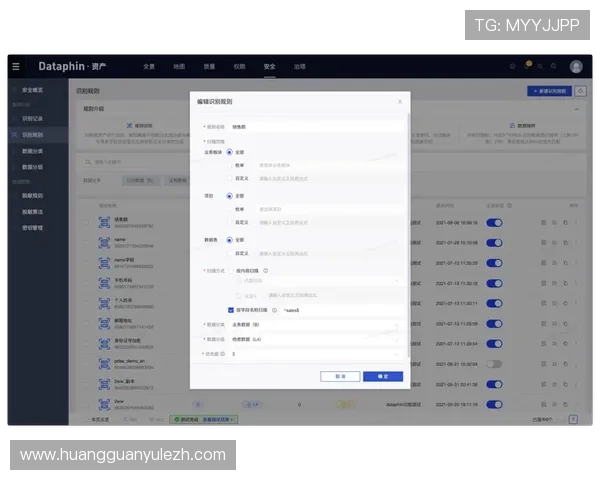Click the scan icon of 销售额 rule row
The image size is (600, 480).
(x=104, y=223)
